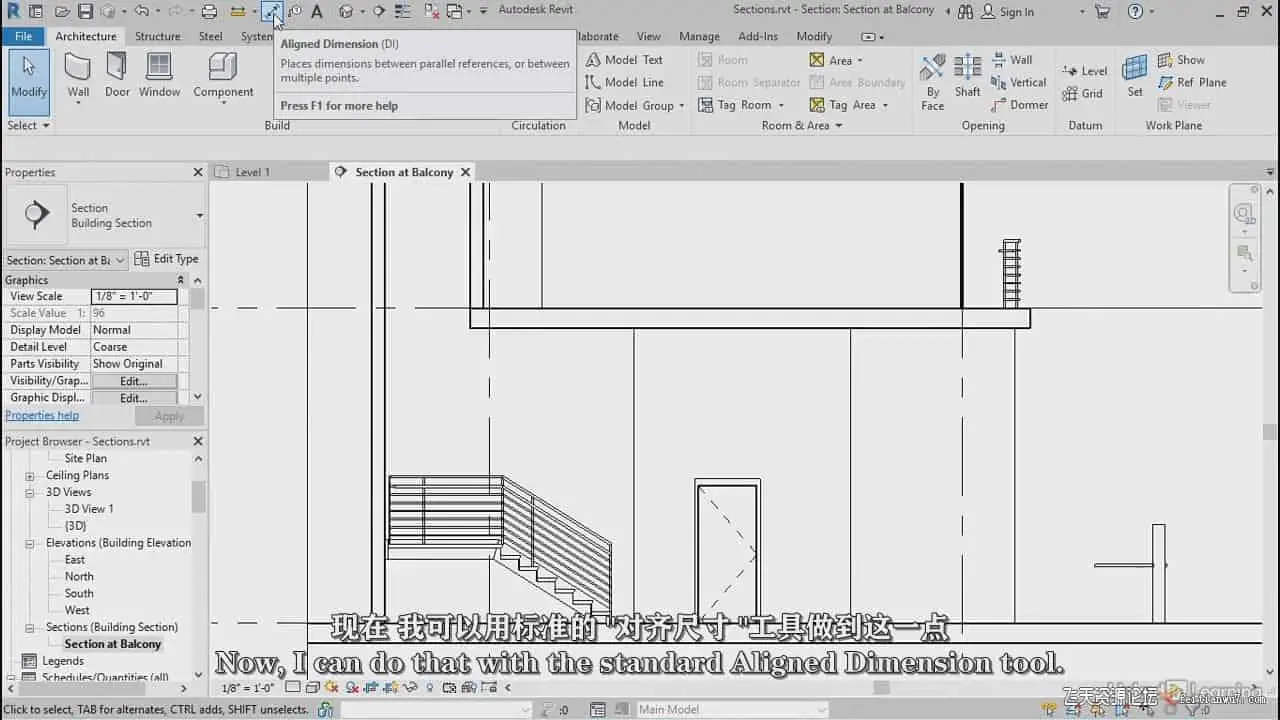Viewport: 1280px width, 720px height.
Task: Switch to the Structure ribbon tab
Action: (158, 37)
